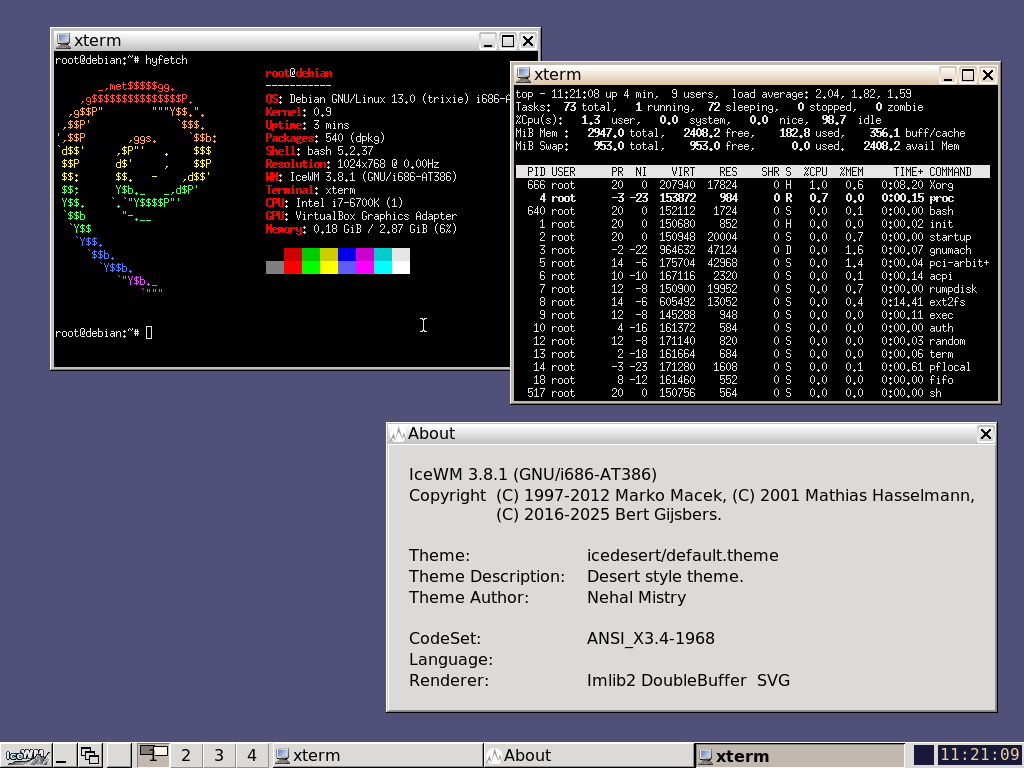Image resolution: width=1024 pixels, height=768 pixels.
Task: Click the periwinkle light-blue swatch in hyfetch
Action: pos(347,267)
